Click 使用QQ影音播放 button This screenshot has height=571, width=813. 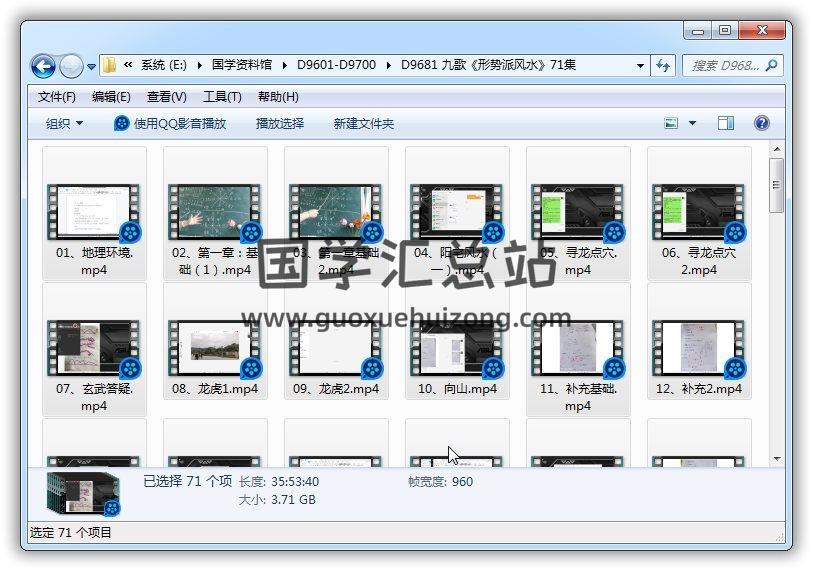point(170,124)
